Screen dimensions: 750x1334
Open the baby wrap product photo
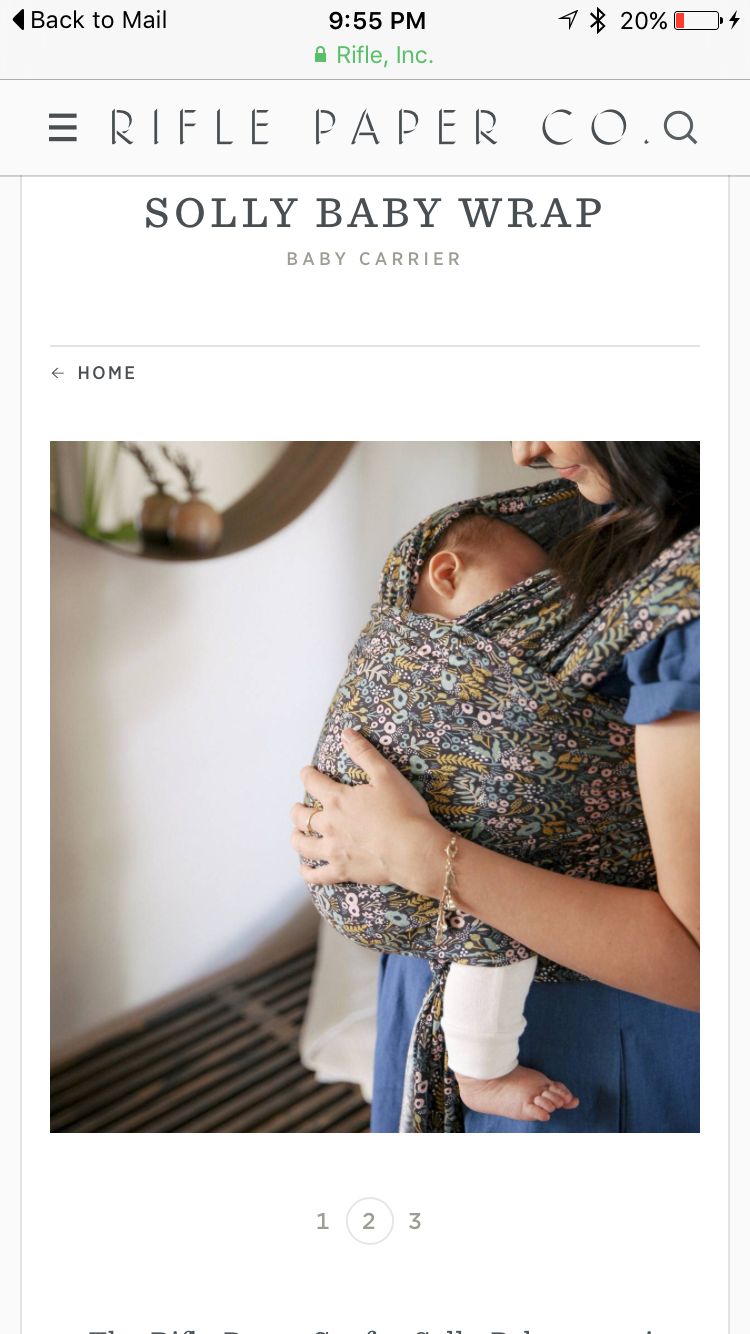coord(375,787)
